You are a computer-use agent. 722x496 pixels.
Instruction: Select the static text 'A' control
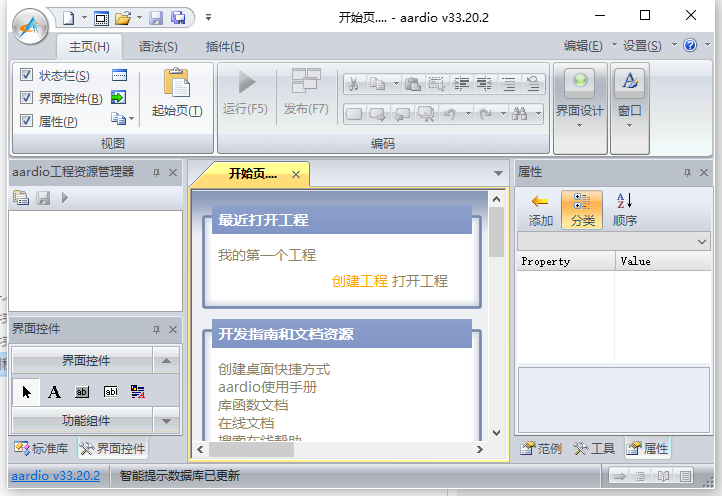click(54, 392)
